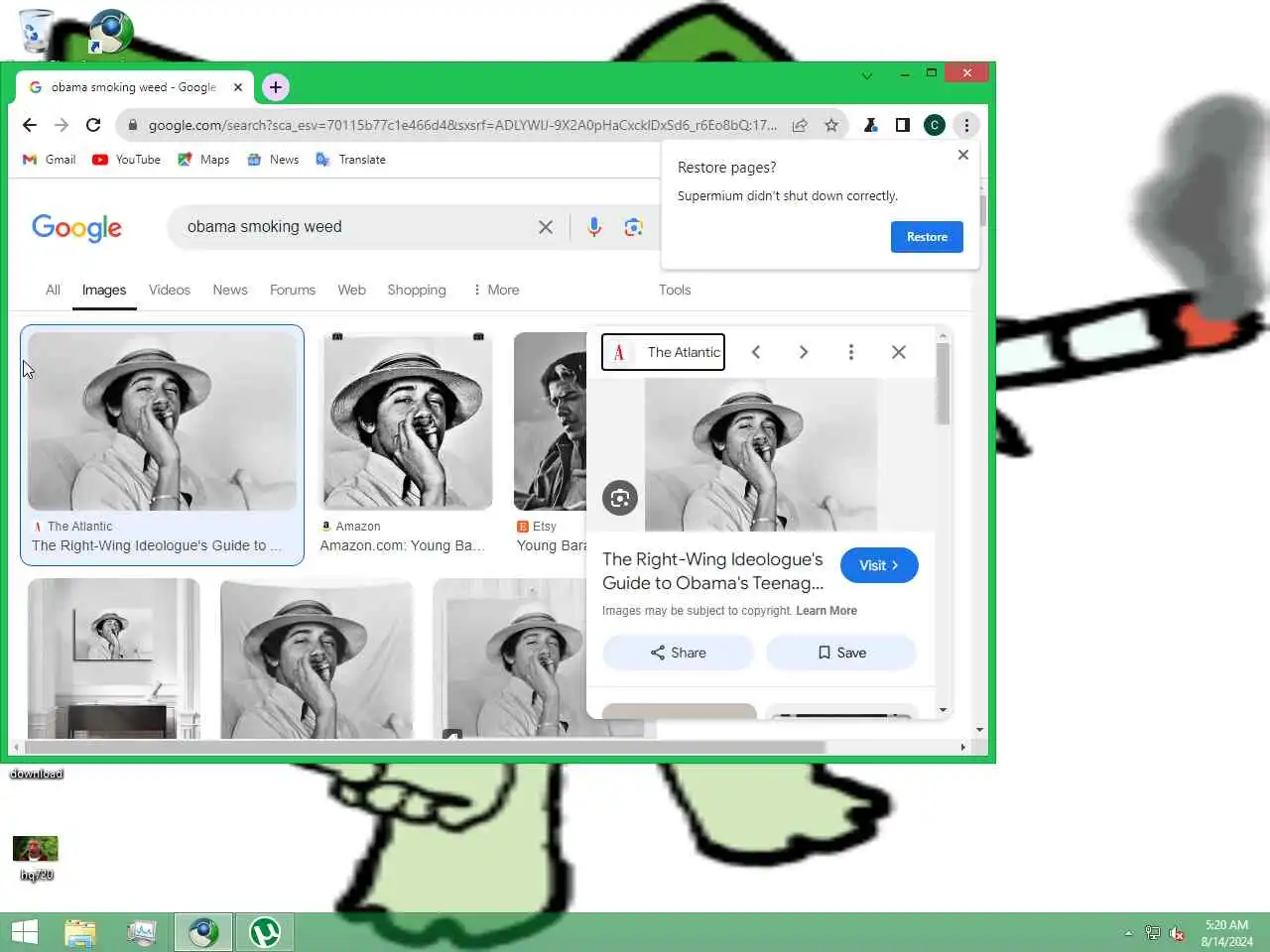The height and width of the screenshot is (952, 1270).
Task: Open the Web results tab
Action: (x=351, y=290)
